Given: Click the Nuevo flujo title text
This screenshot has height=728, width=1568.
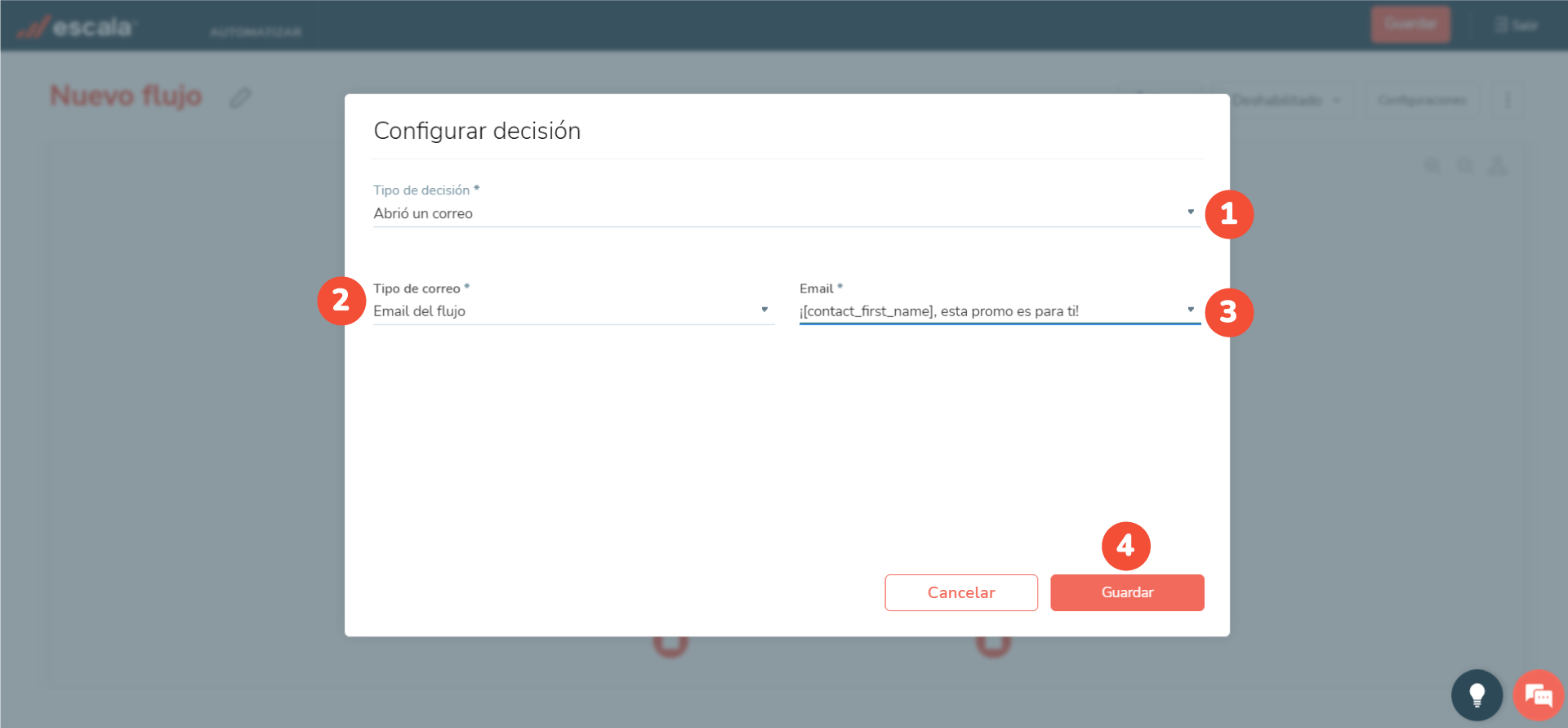Looking at the screenshot, I should click(x=126, y=96).
